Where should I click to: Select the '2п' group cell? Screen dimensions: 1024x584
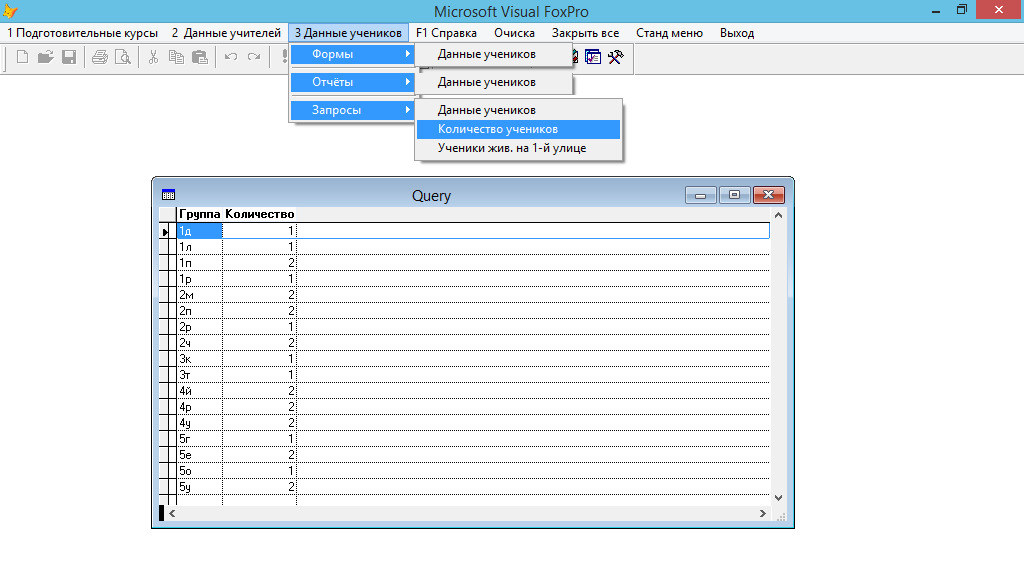point(200,311)
